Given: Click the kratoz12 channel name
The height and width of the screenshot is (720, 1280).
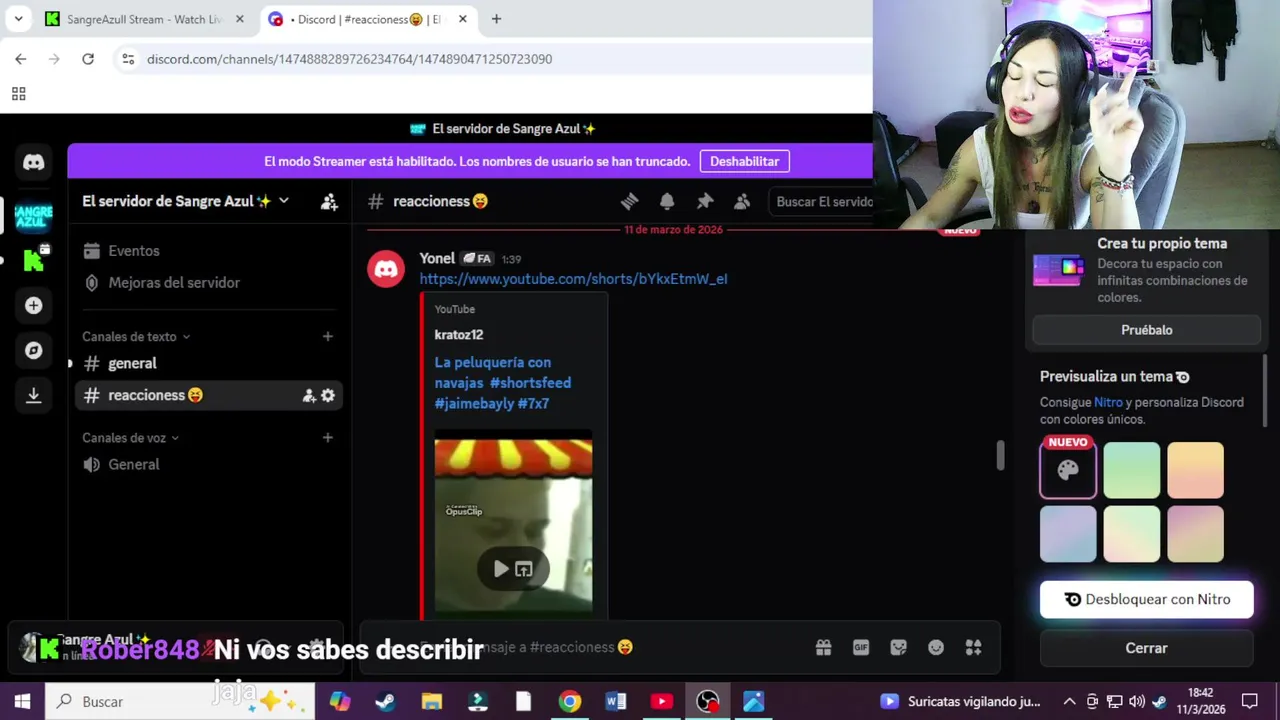Looking at the screenshot, I should tap(459, 335).
